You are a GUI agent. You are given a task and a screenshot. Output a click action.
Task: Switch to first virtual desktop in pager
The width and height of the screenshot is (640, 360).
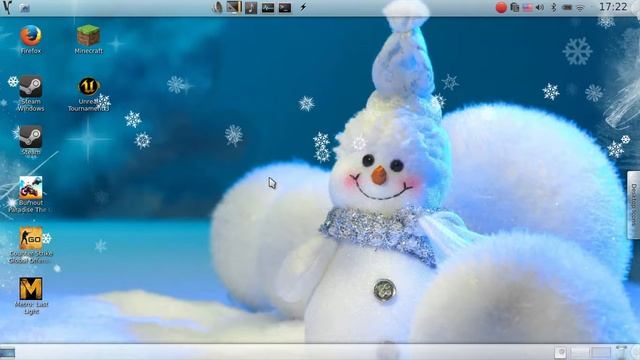pos(580,352)
